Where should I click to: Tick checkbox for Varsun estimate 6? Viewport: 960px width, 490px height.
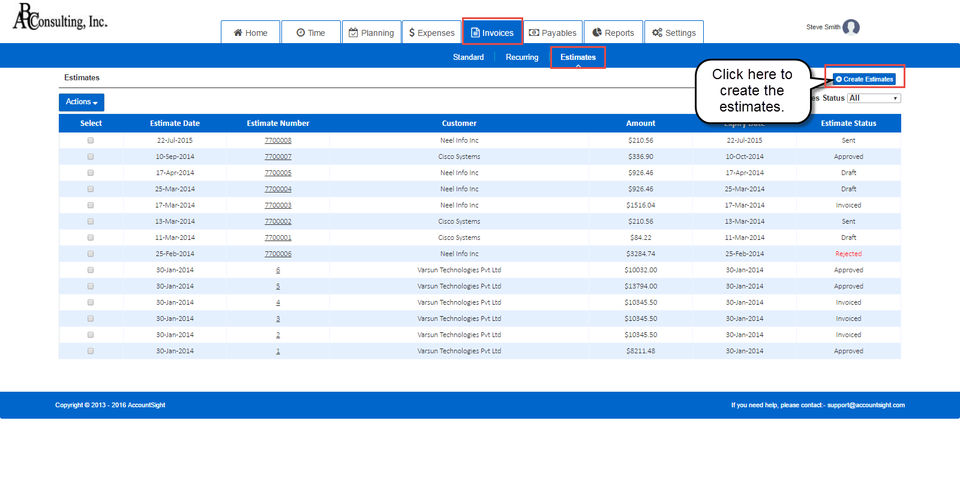click(x=91, y=270)
